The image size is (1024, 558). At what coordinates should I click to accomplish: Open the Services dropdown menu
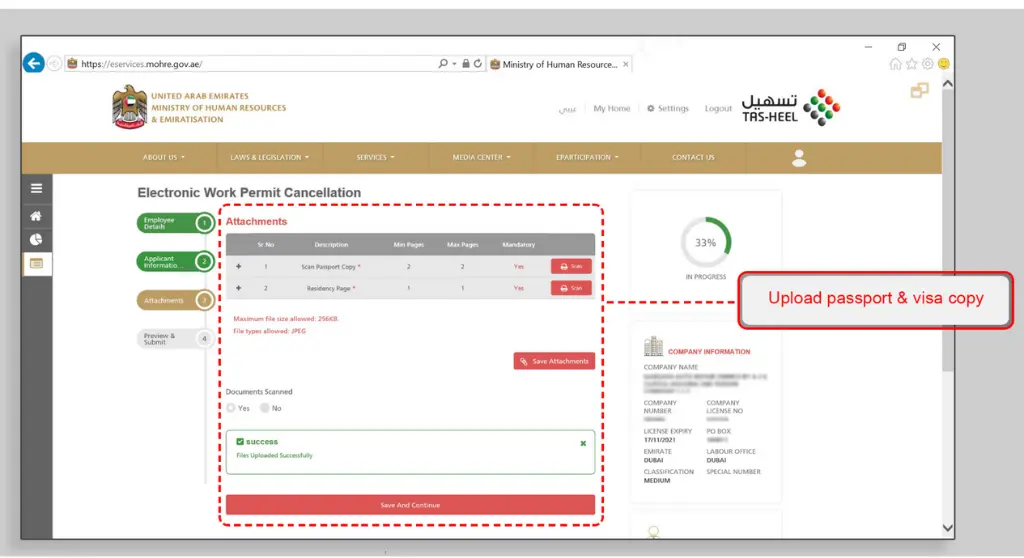376,157
